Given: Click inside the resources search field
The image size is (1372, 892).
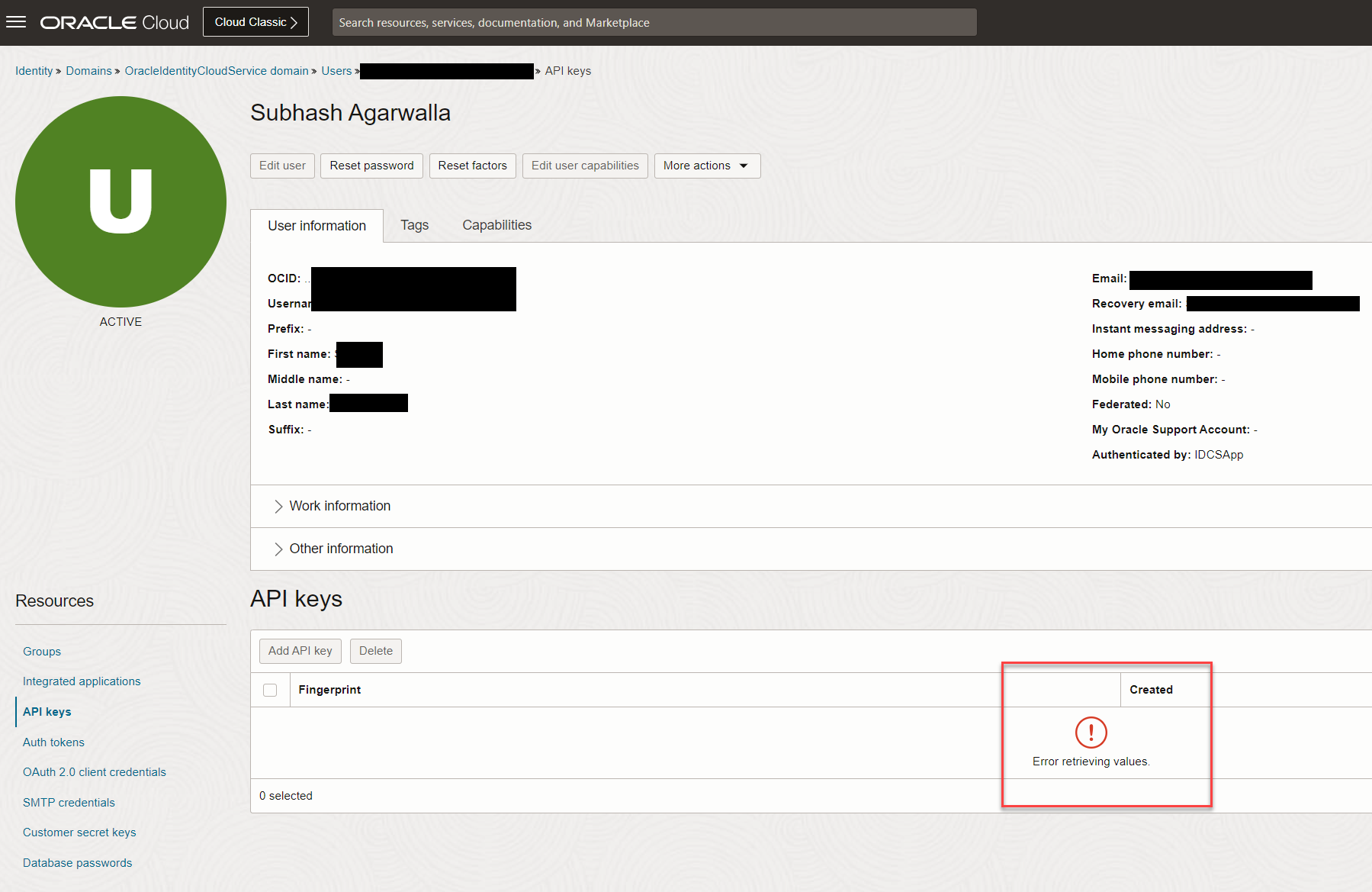Looking at the screenshot, I should [x=654, y=22].
